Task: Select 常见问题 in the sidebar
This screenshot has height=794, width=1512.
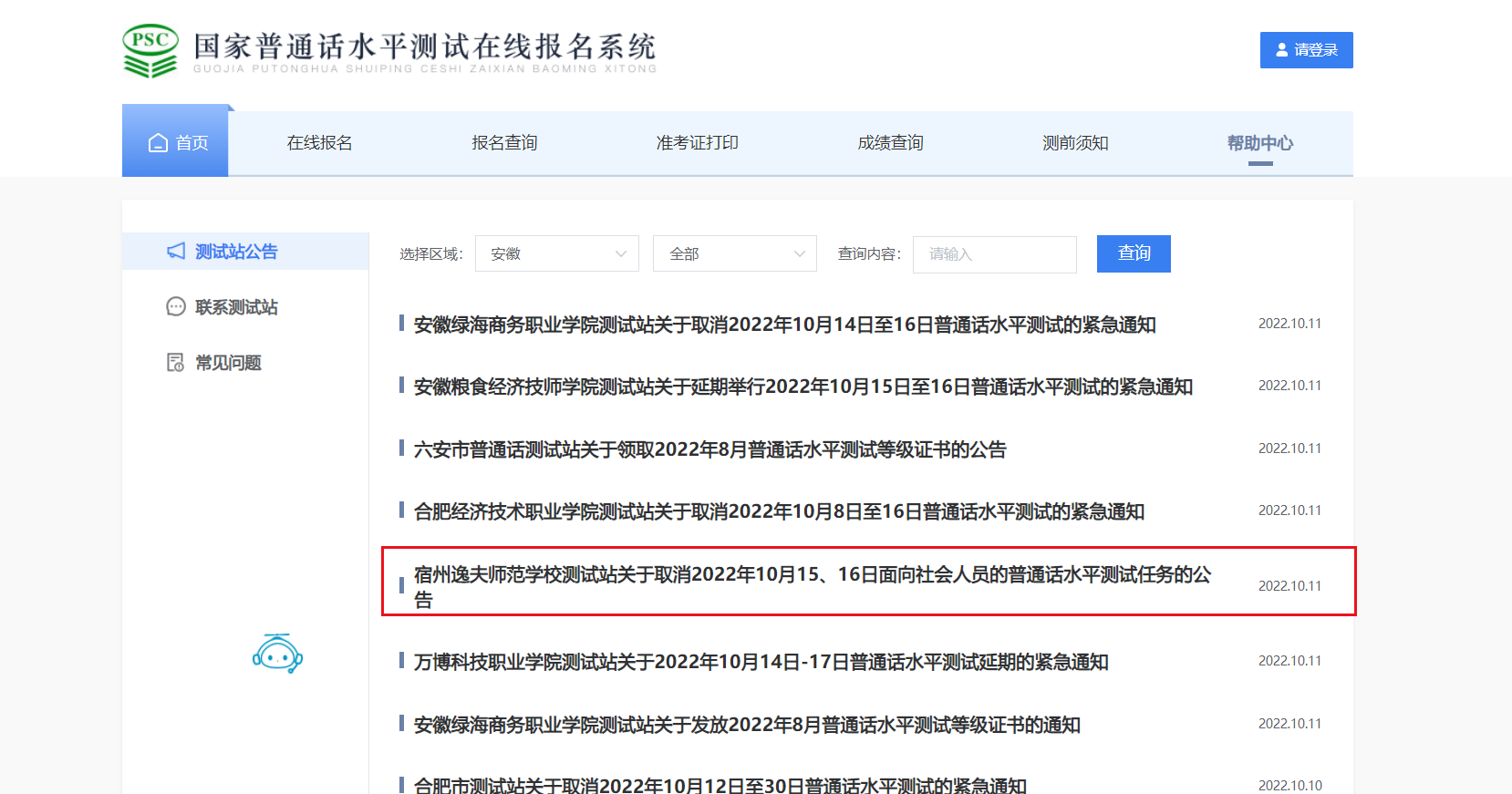Action: pyautogui.click(x=228, y=363)
